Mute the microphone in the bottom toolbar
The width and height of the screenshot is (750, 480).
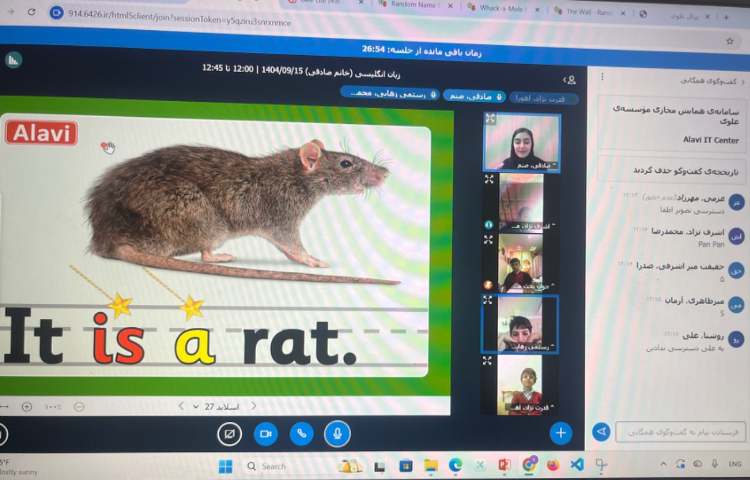(337, 433)
